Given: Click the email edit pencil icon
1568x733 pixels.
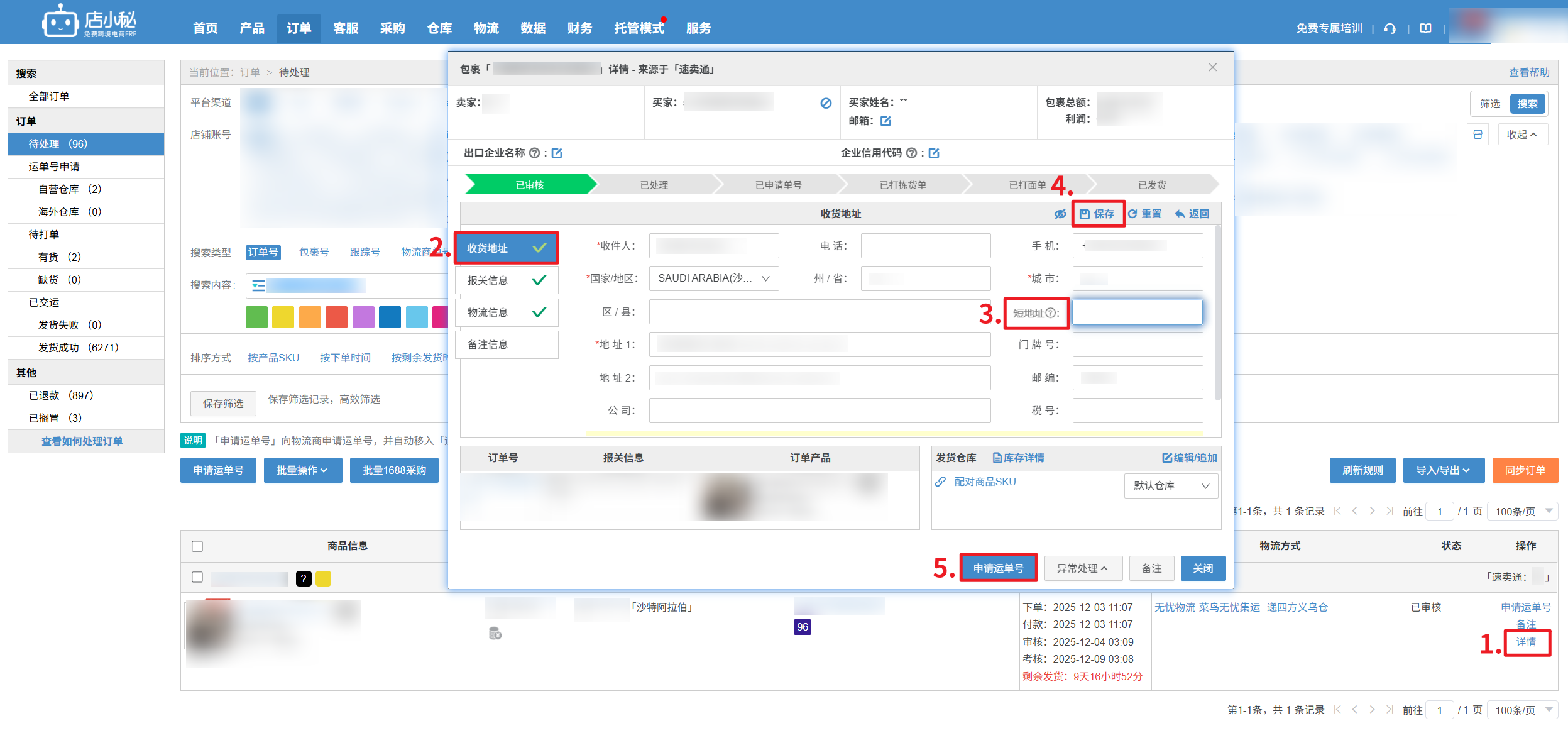Looking at the screenshot, I should (885, 121).
